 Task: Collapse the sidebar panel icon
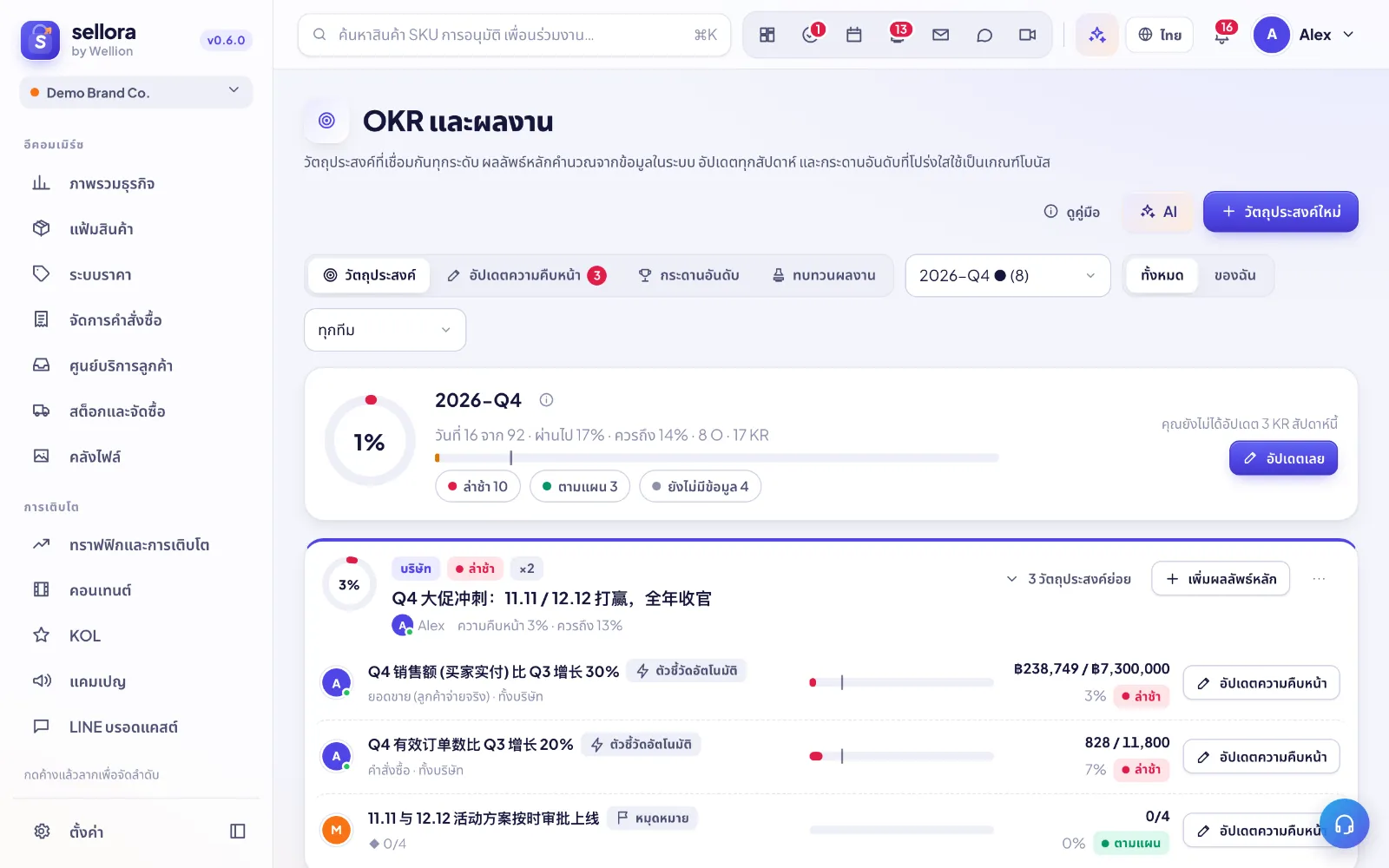tap(238, 832)
